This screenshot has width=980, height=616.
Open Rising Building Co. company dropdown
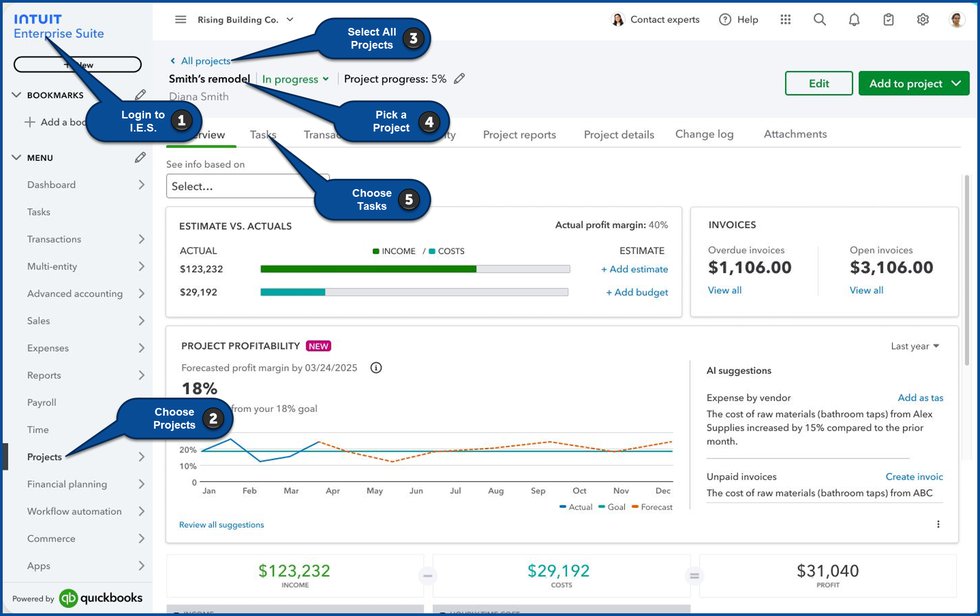pos(246,19)
